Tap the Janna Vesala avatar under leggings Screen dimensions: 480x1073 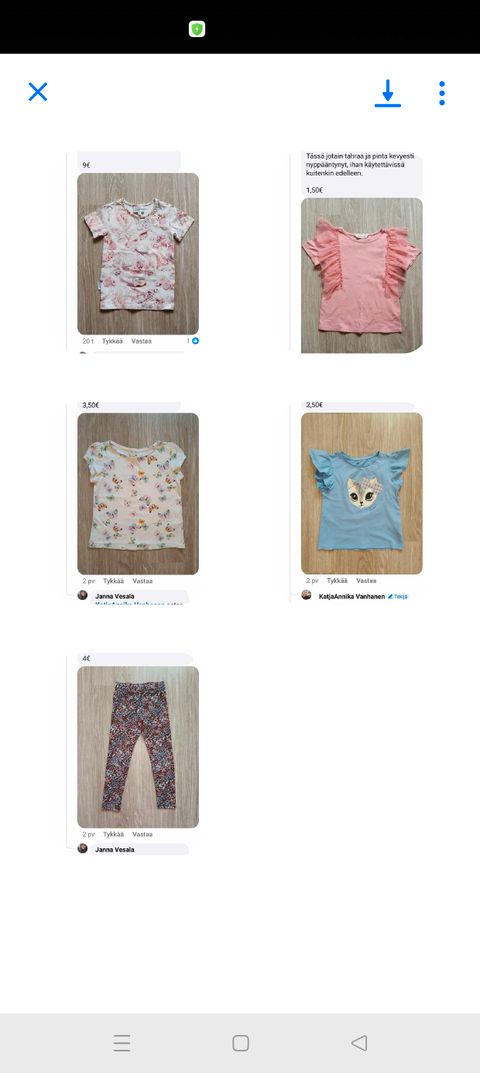pos(82,849)
